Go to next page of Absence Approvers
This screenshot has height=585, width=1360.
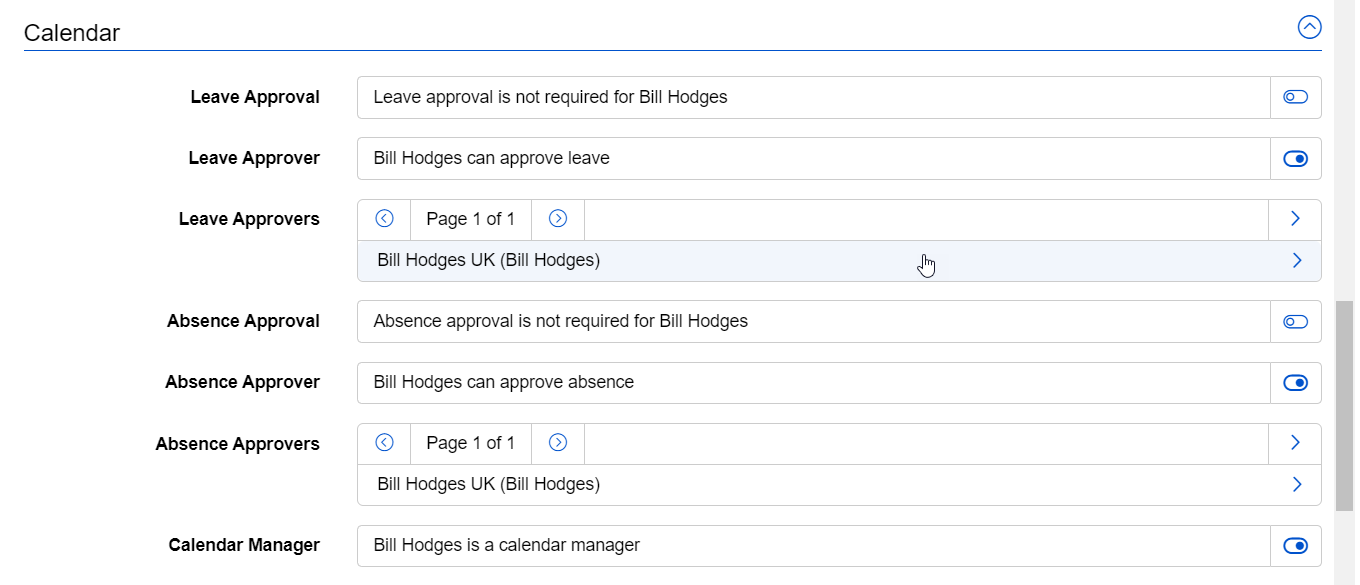click(558, 443)
